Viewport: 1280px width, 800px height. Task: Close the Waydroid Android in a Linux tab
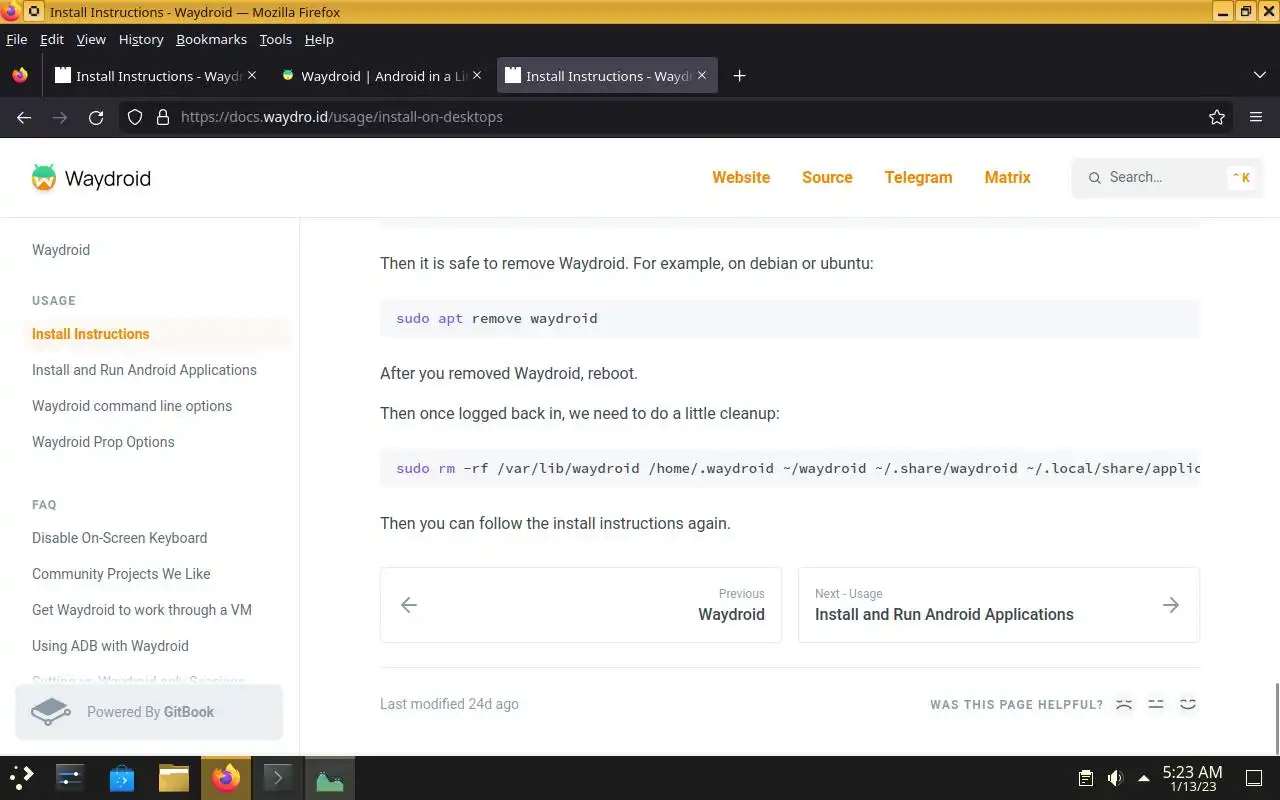[x=477, y=75]
